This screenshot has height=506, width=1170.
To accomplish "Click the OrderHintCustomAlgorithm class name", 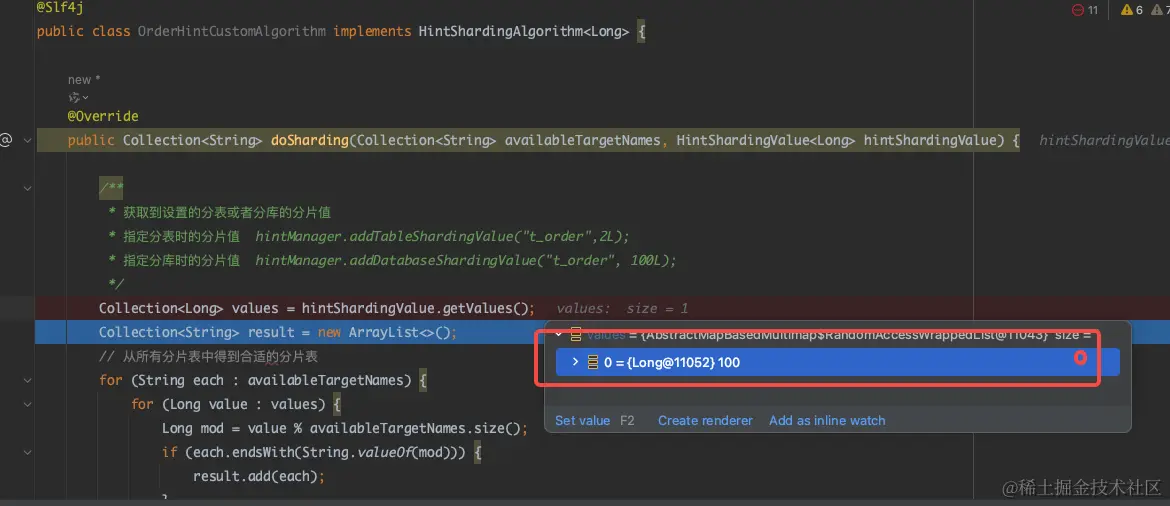I will coord(232,31).
